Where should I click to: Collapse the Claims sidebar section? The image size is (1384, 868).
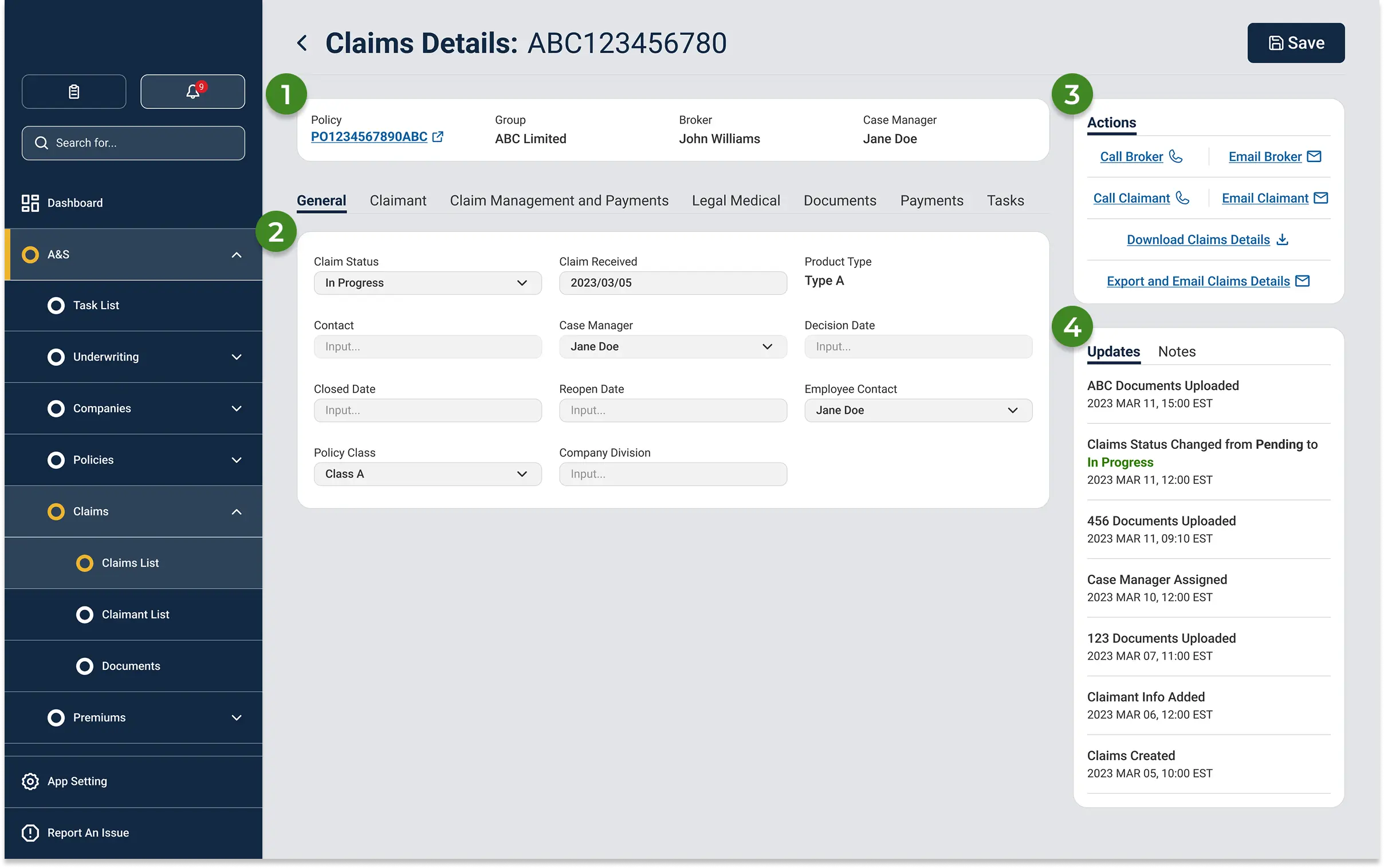point(236,511)
